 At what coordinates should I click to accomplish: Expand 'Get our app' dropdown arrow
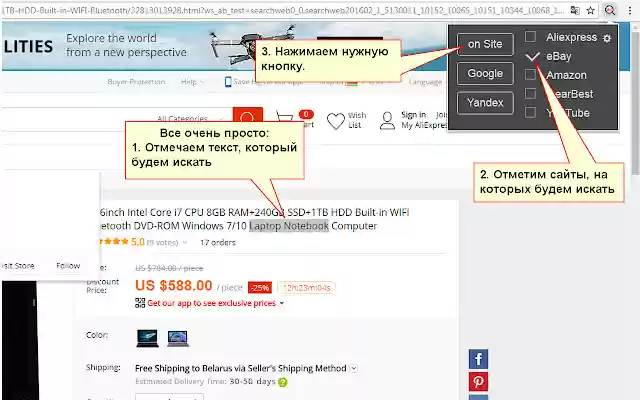282,303
